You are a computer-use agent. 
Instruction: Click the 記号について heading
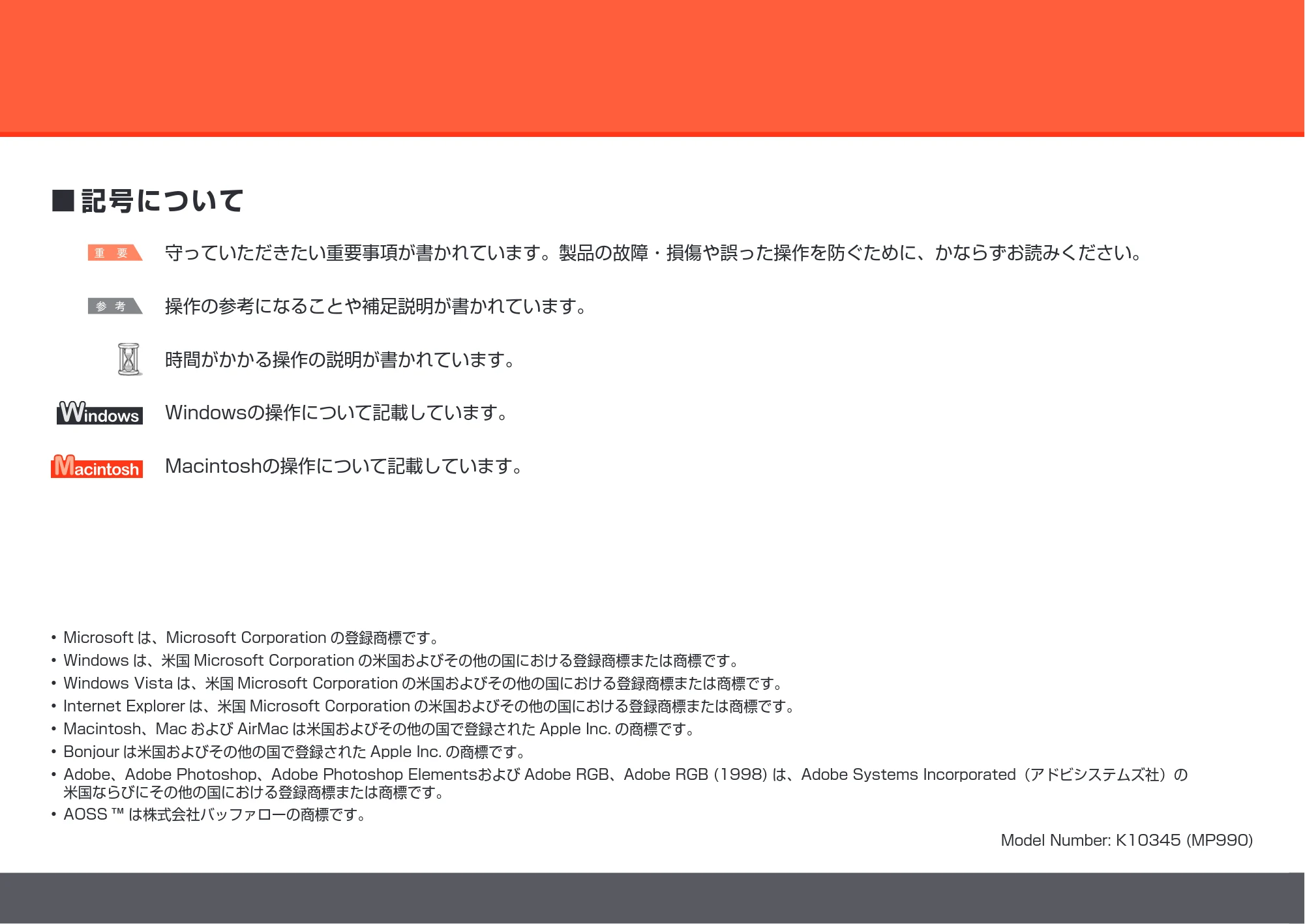(148, 200)
